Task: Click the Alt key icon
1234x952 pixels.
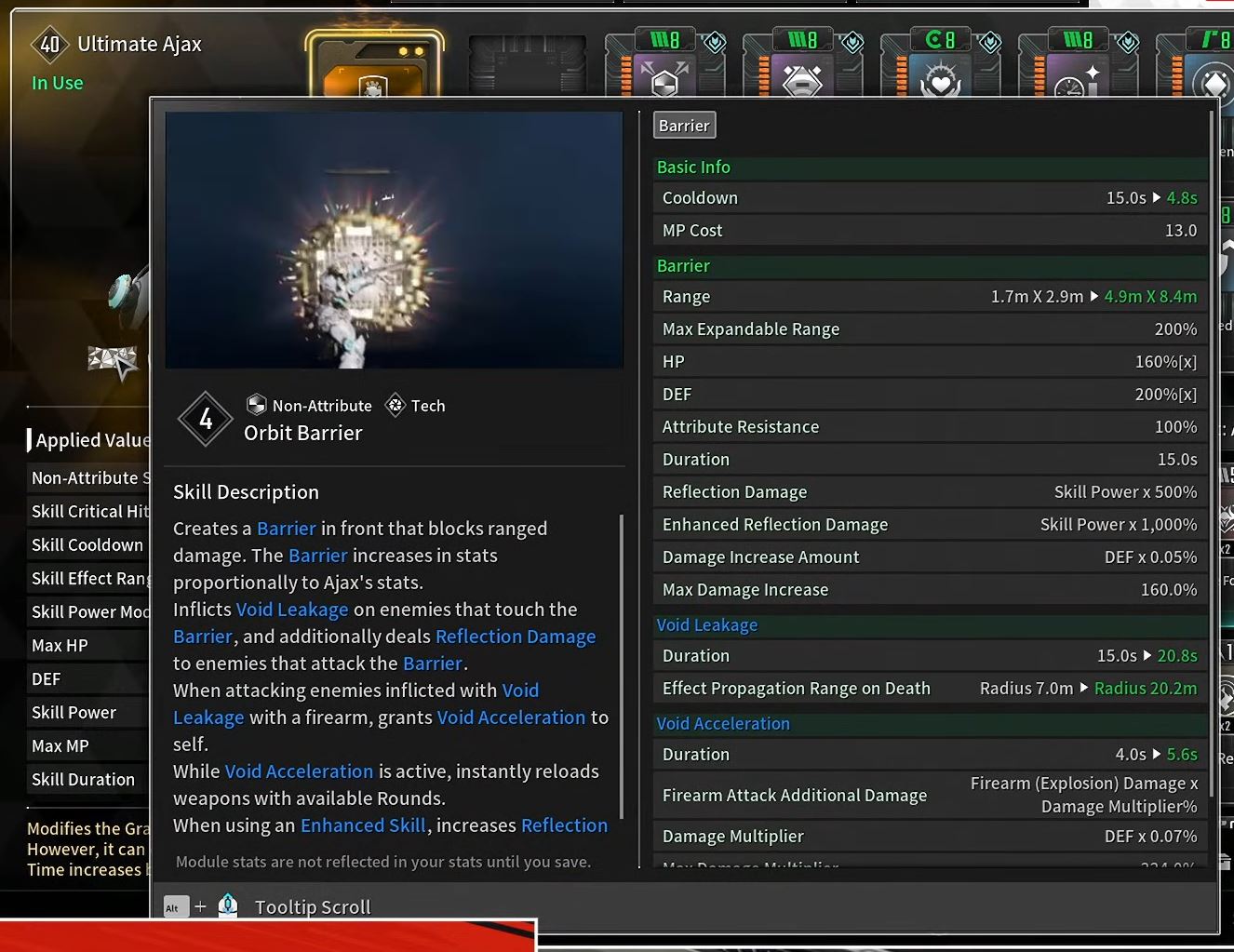Action: coord(174,907)
